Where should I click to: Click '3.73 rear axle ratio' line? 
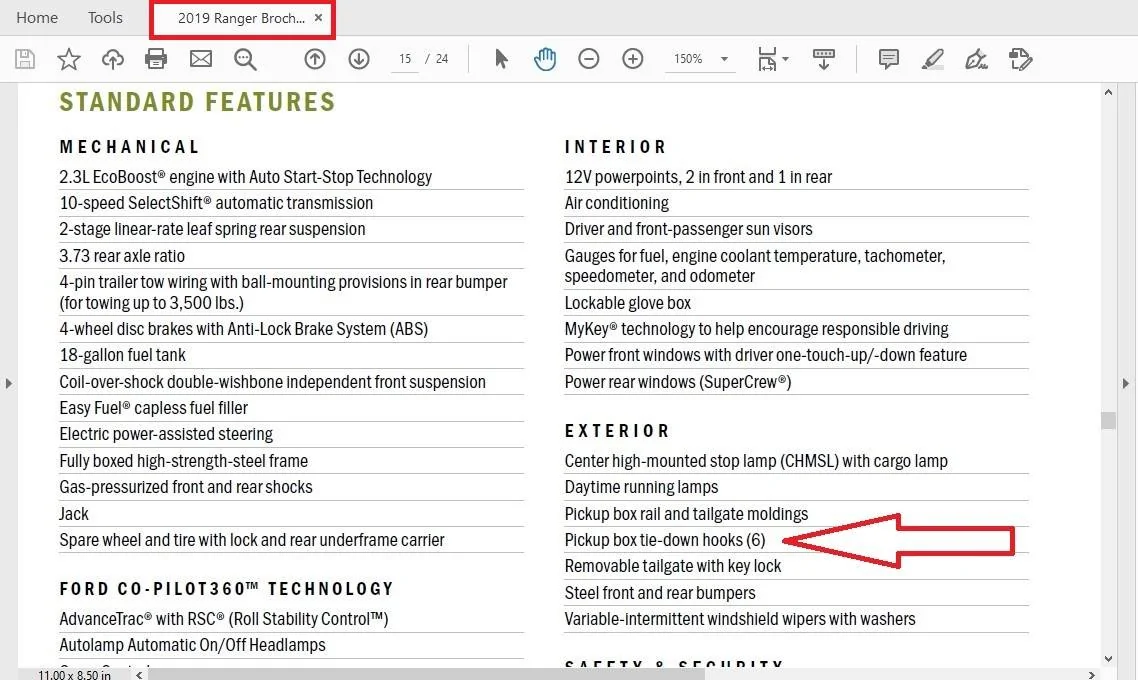coord(122,256)
